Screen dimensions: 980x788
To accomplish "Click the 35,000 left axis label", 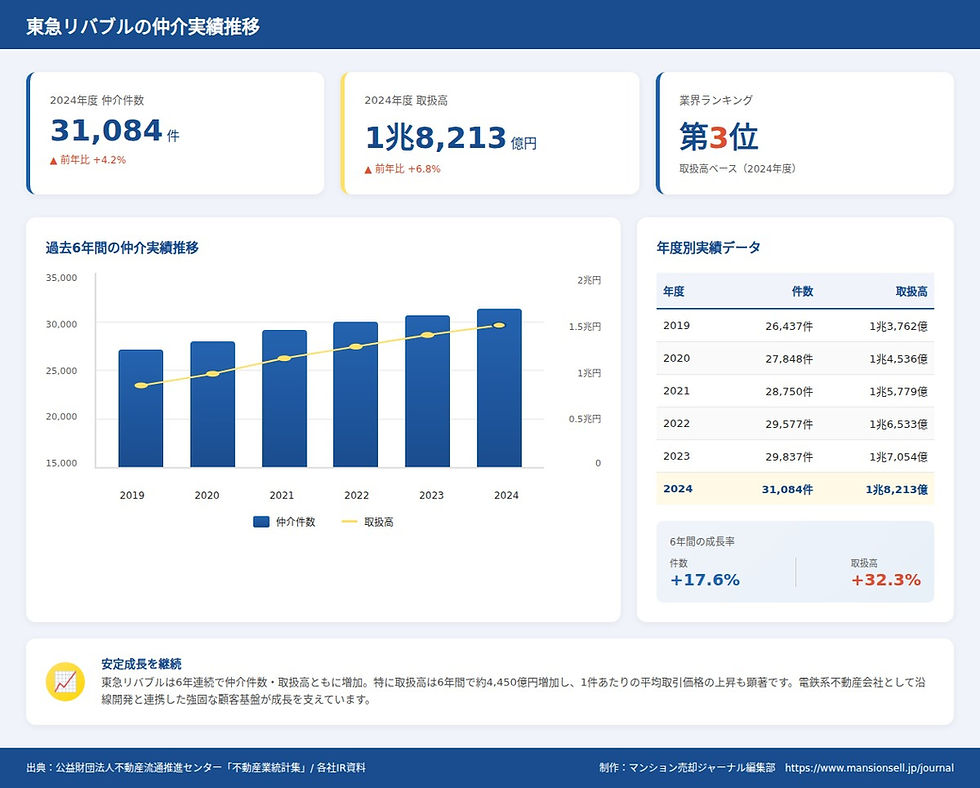I will coord(61,277).
